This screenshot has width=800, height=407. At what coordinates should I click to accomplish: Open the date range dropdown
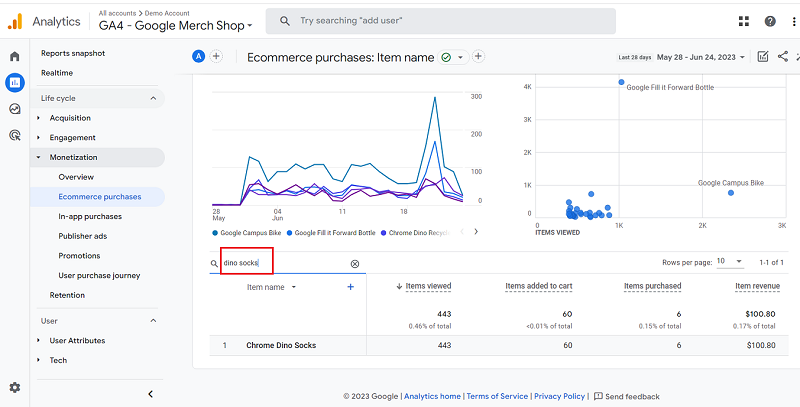click(x=744, y=58)
